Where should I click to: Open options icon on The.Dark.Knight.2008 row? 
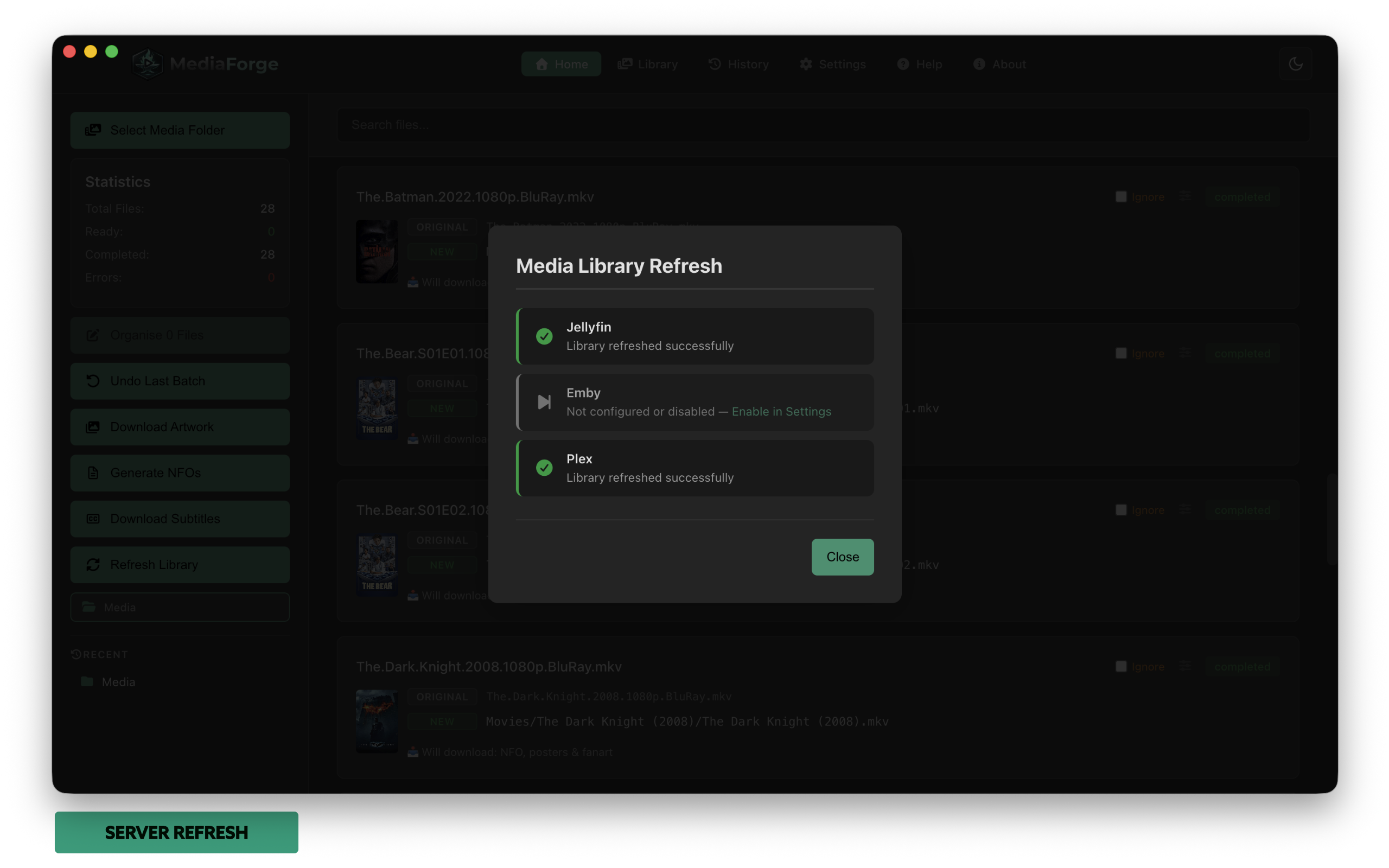[x=1184, y=667]
